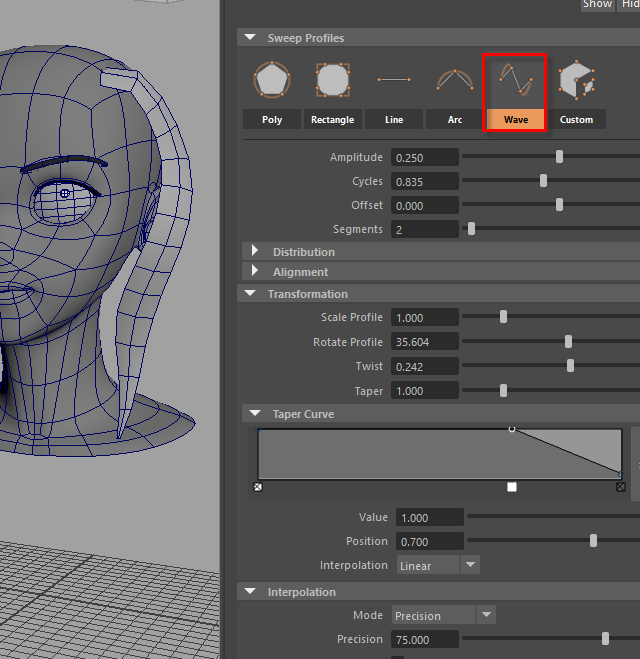Click the Scale Profile value field

pyautogui.click(x=424, y=318)
